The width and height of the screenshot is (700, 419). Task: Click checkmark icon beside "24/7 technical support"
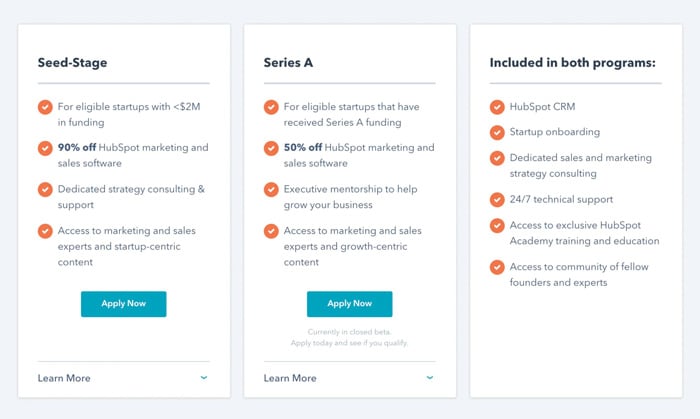pos(497,200)
